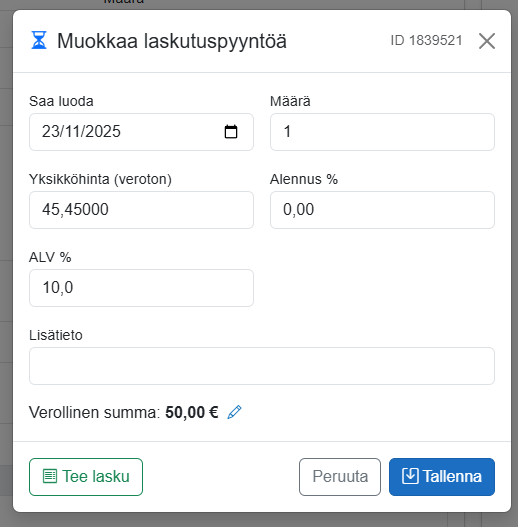Open the calendar picker in Saa luoda
Screen dimensions: 518x527
(231, 131)
